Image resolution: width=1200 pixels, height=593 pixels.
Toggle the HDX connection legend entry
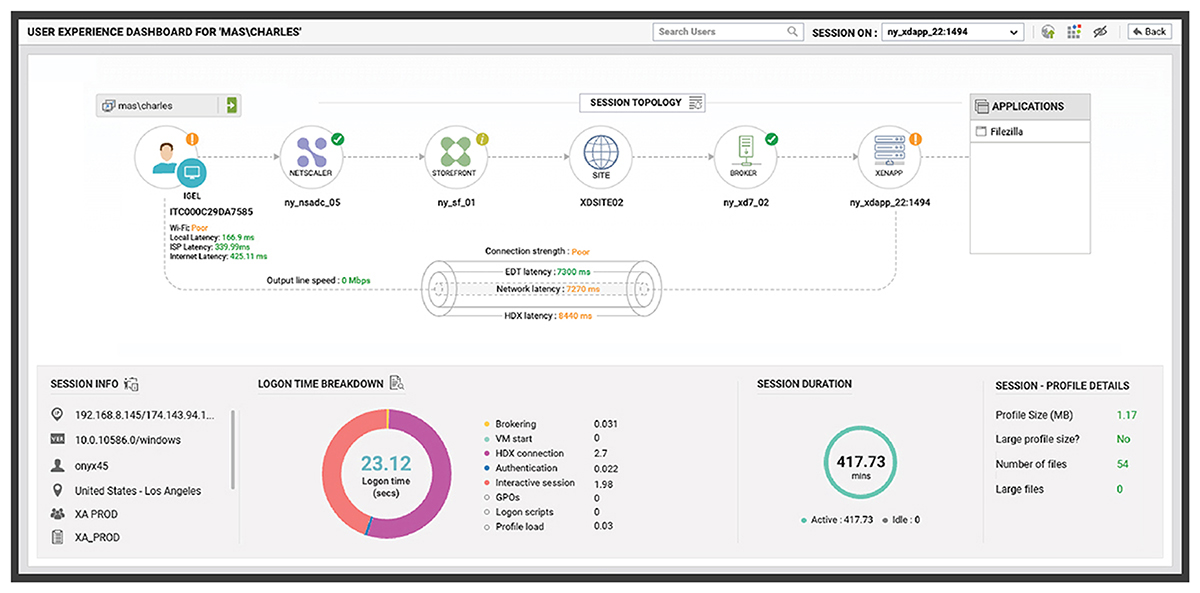coord(529,454)
